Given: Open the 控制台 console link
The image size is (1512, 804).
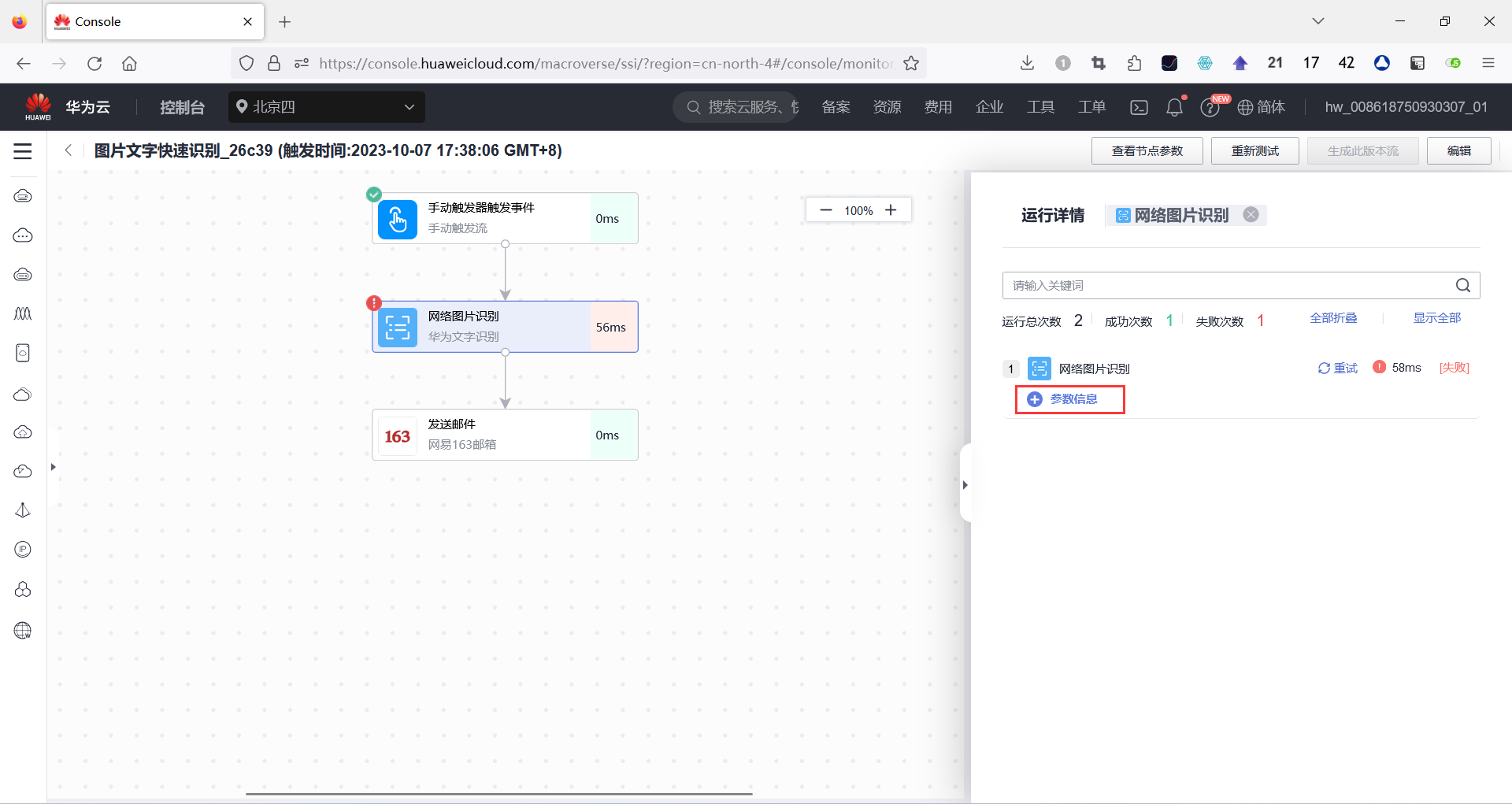Looking at the screenshot, I should click(182, 107).
